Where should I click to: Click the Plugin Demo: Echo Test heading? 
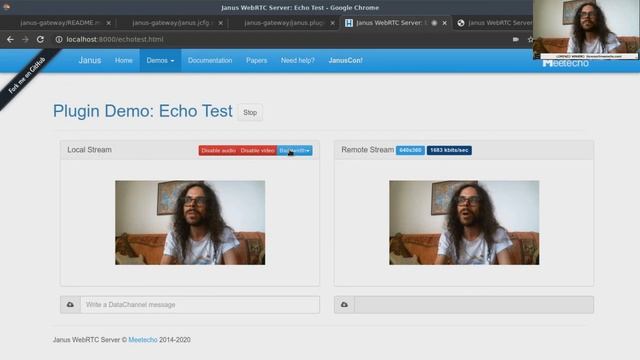click(142, 111)
